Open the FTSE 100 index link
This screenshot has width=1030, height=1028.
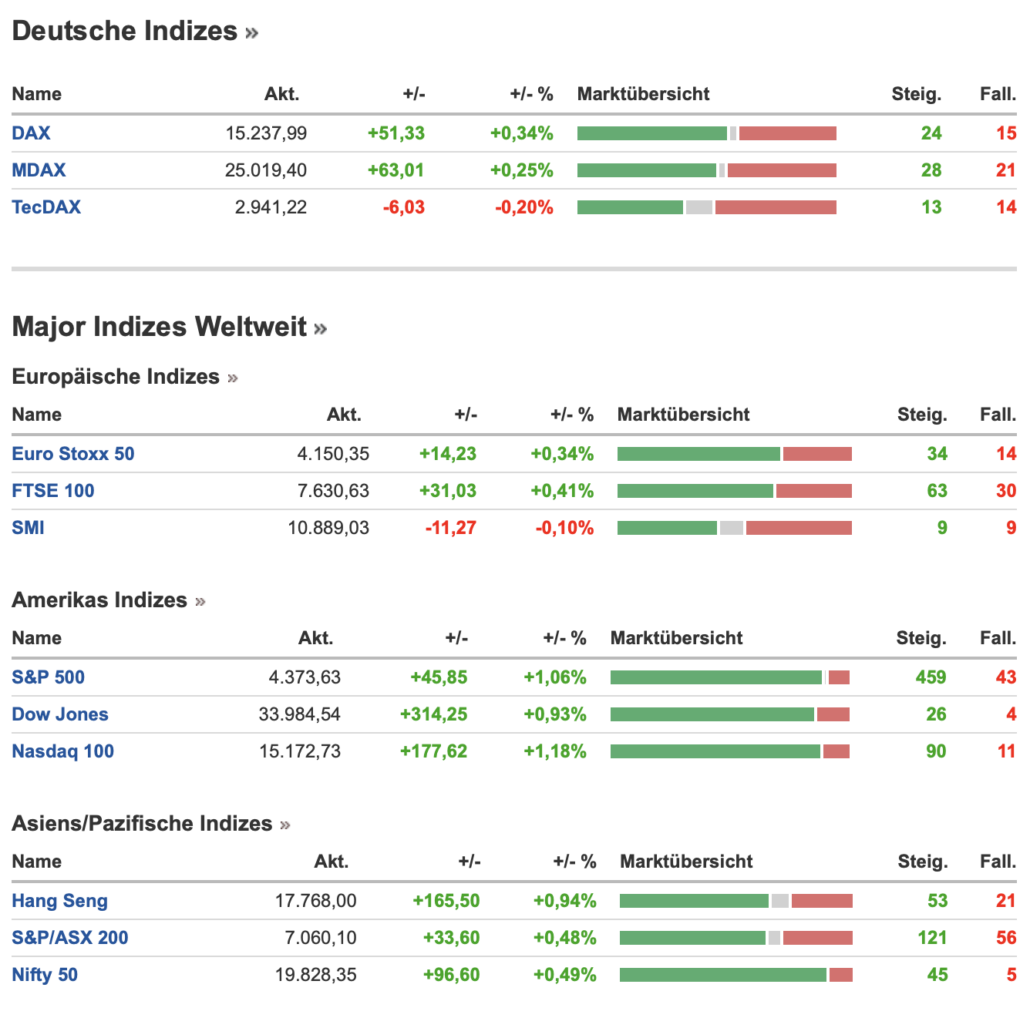click(x=53, y=491)
